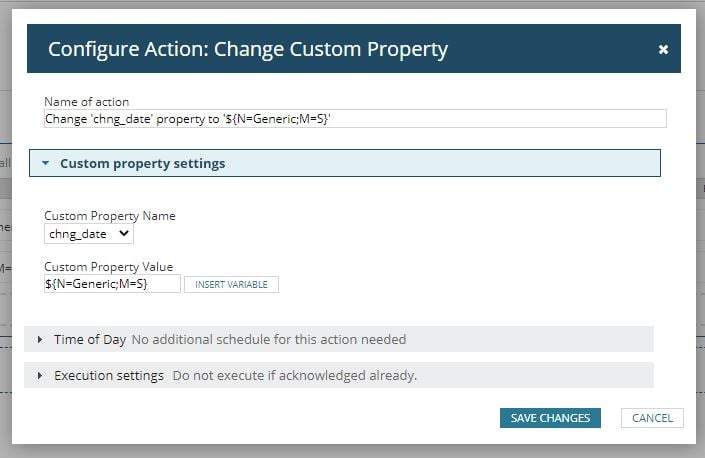The height and width of the screenshot is (458, 705).
Task: Click the dialog title 'Configure Action: Change Custom Property'
Action: 248,49
